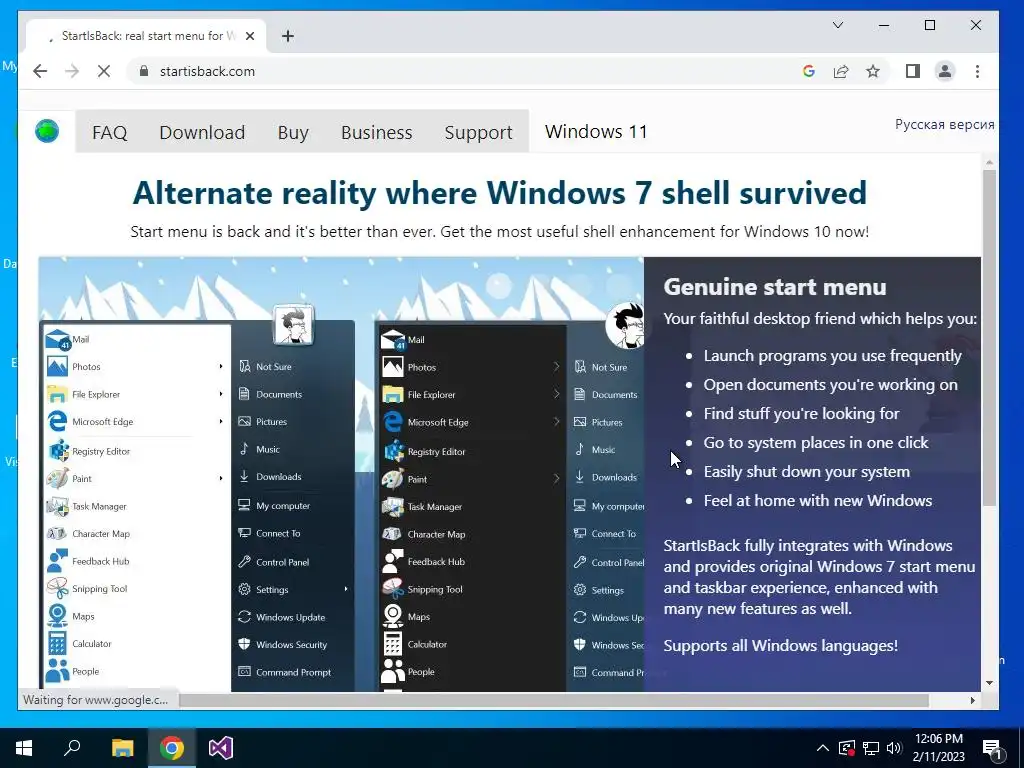Share this page via share icon
1024x768 pixels.
(x=841, y=71)
